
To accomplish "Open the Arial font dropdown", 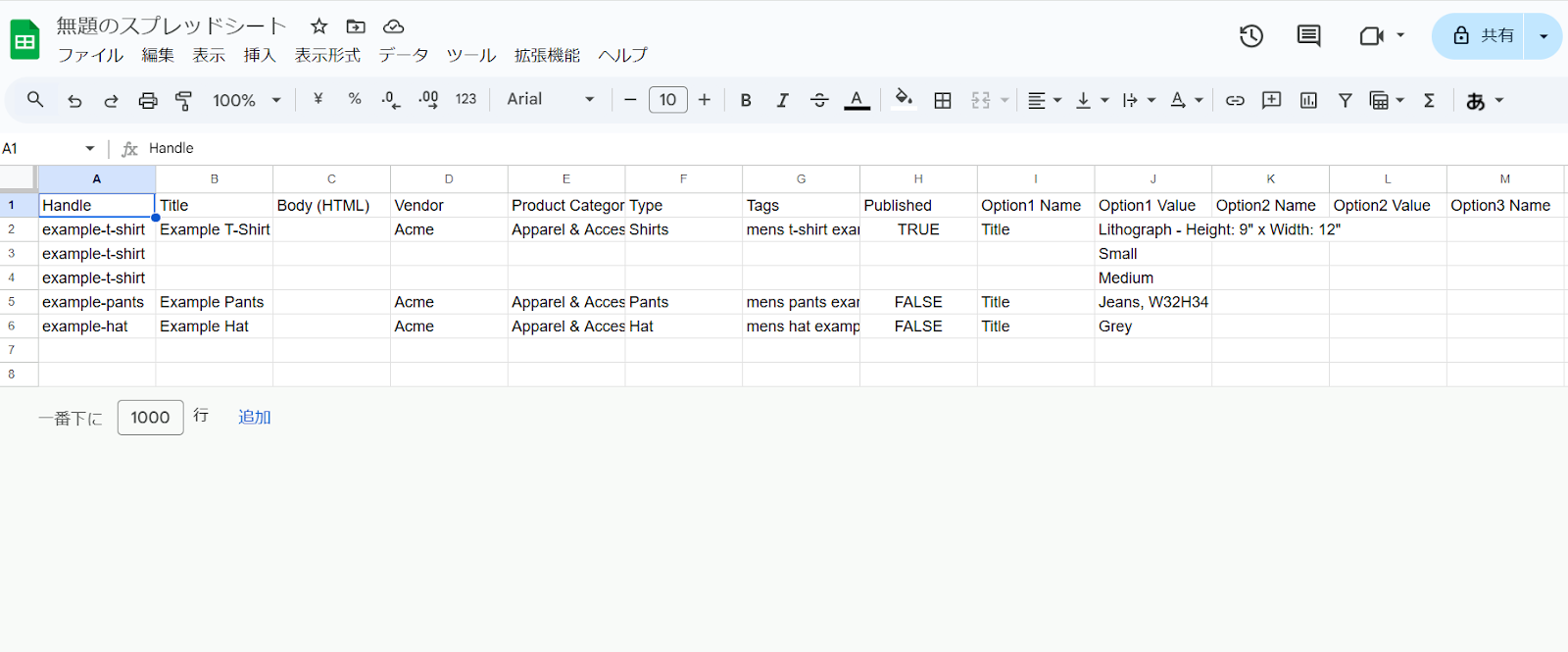I will (x=550, y=99).
